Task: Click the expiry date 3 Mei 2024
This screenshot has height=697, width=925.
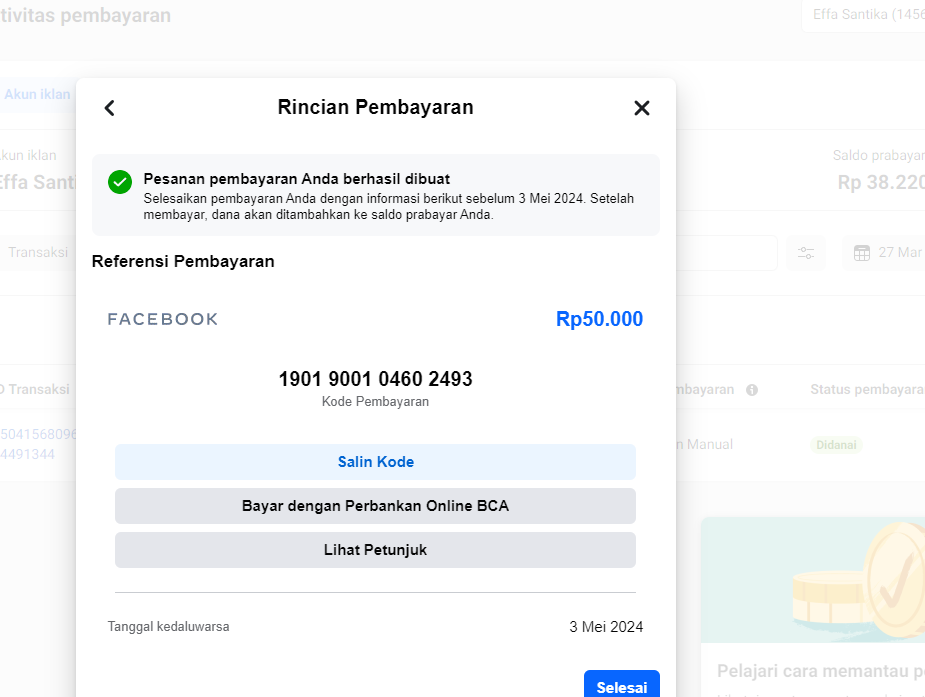Action: 606,627
